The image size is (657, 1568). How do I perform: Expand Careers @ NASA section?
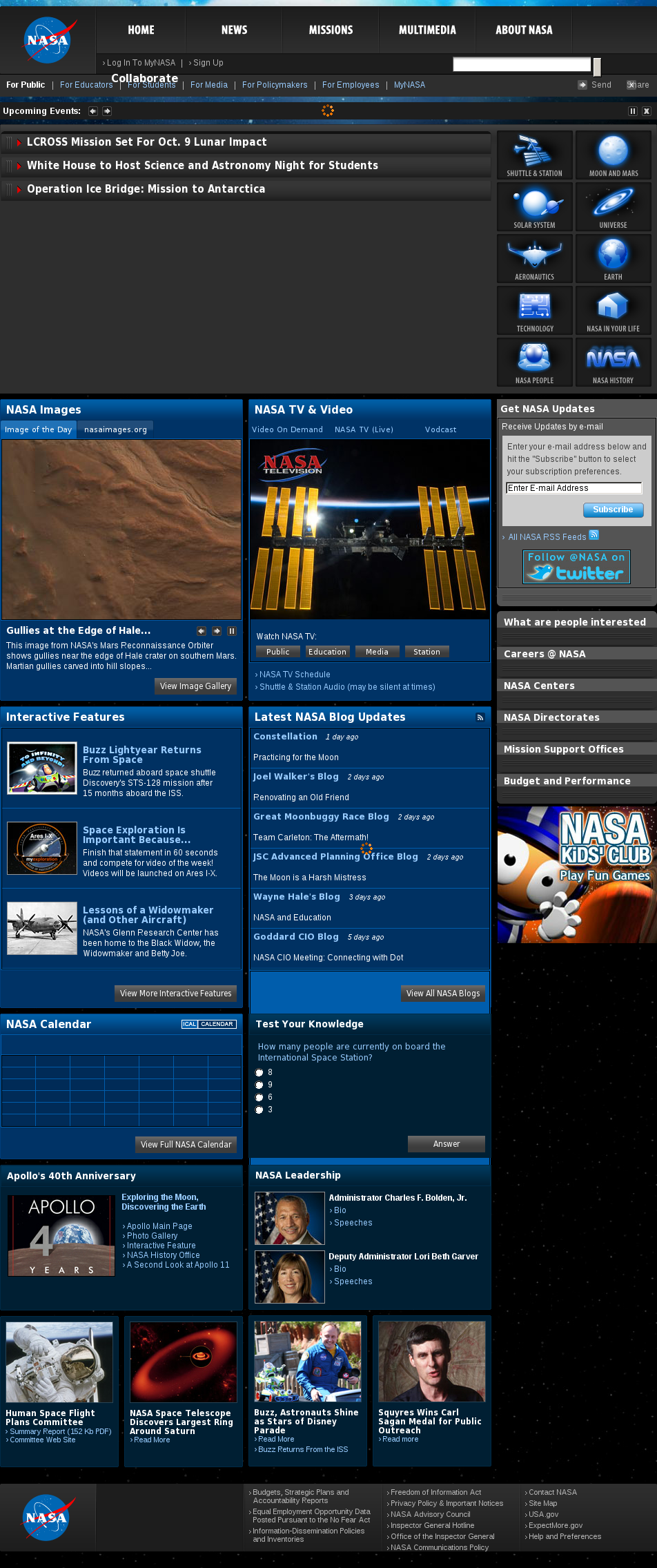577,654
